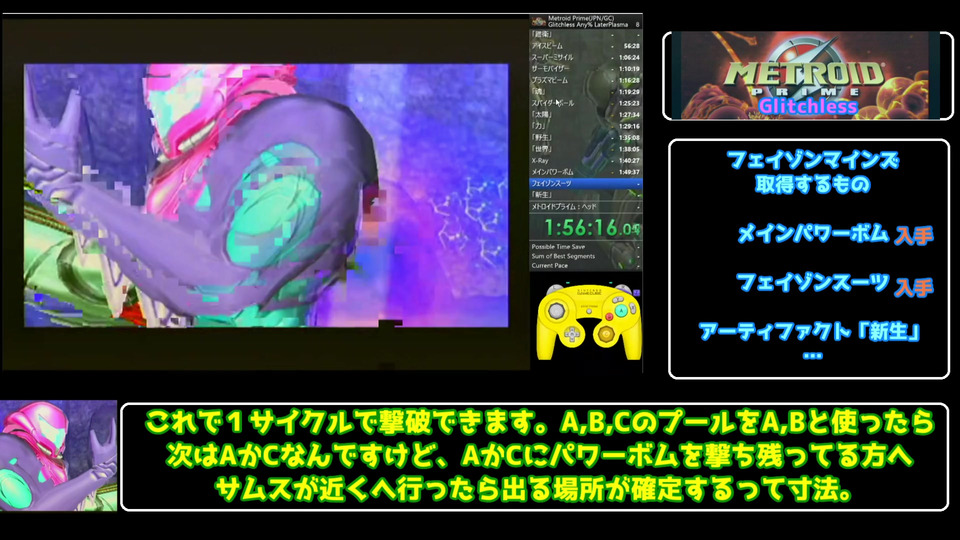Click the yellow GameCube controller input display
960x540 pixels.
588,322
